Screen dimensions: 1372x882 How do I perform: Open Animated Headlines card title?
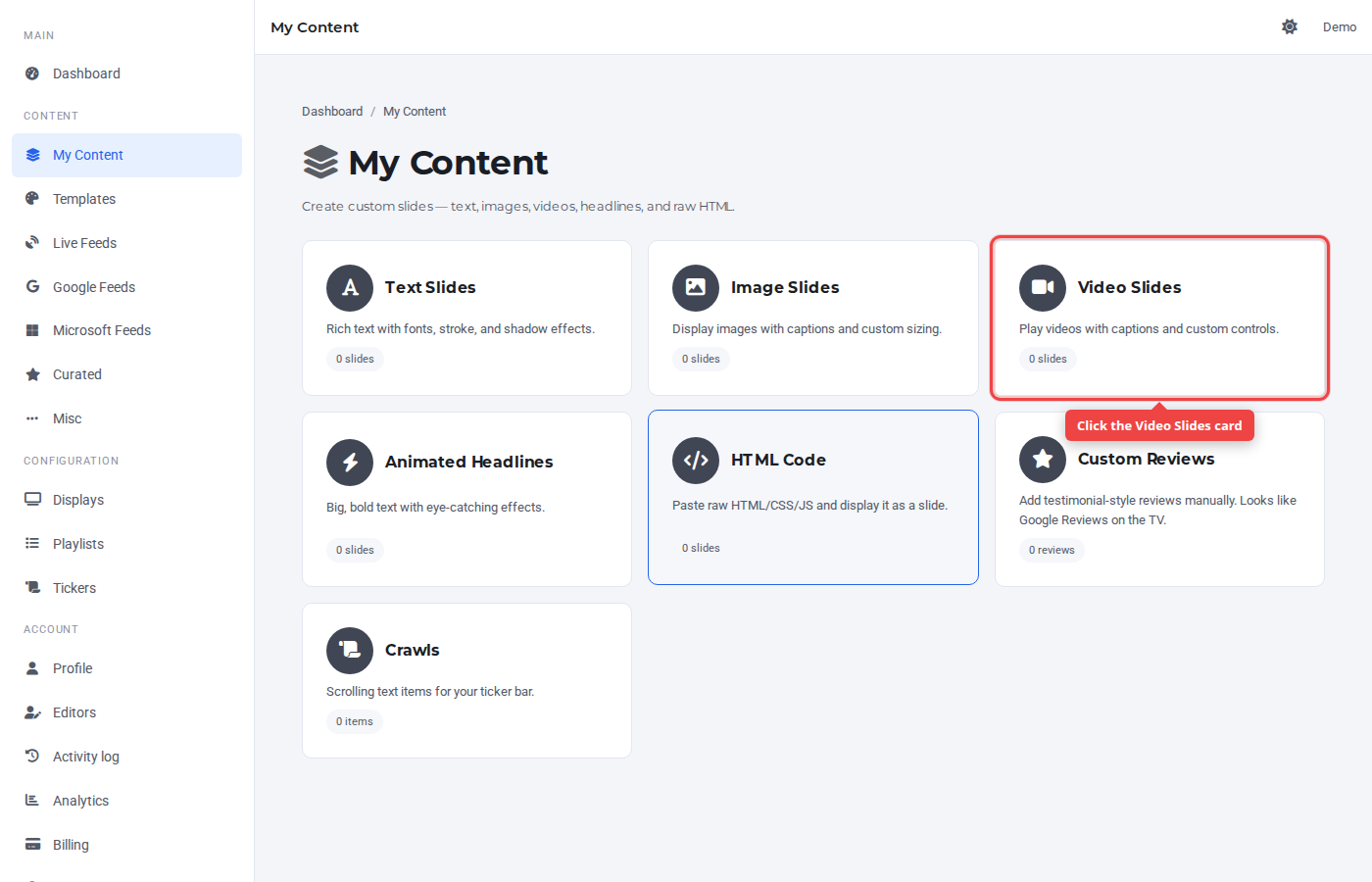point(468,462)
